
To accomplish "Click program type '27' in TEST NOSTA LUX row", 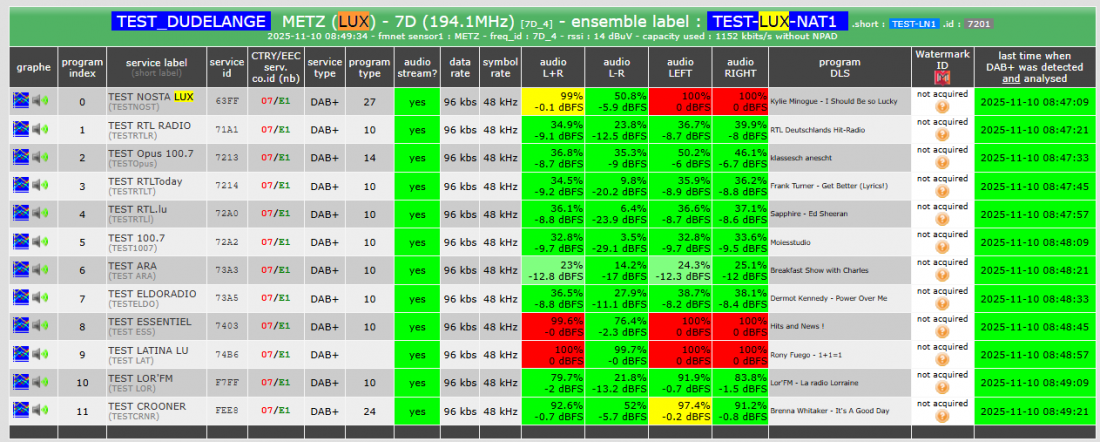I will pos(370,102).
